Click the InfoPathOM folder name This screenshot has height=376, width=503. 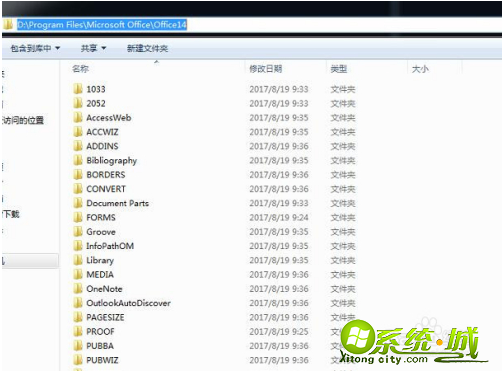pyautogui.click(x=110, y=246)
